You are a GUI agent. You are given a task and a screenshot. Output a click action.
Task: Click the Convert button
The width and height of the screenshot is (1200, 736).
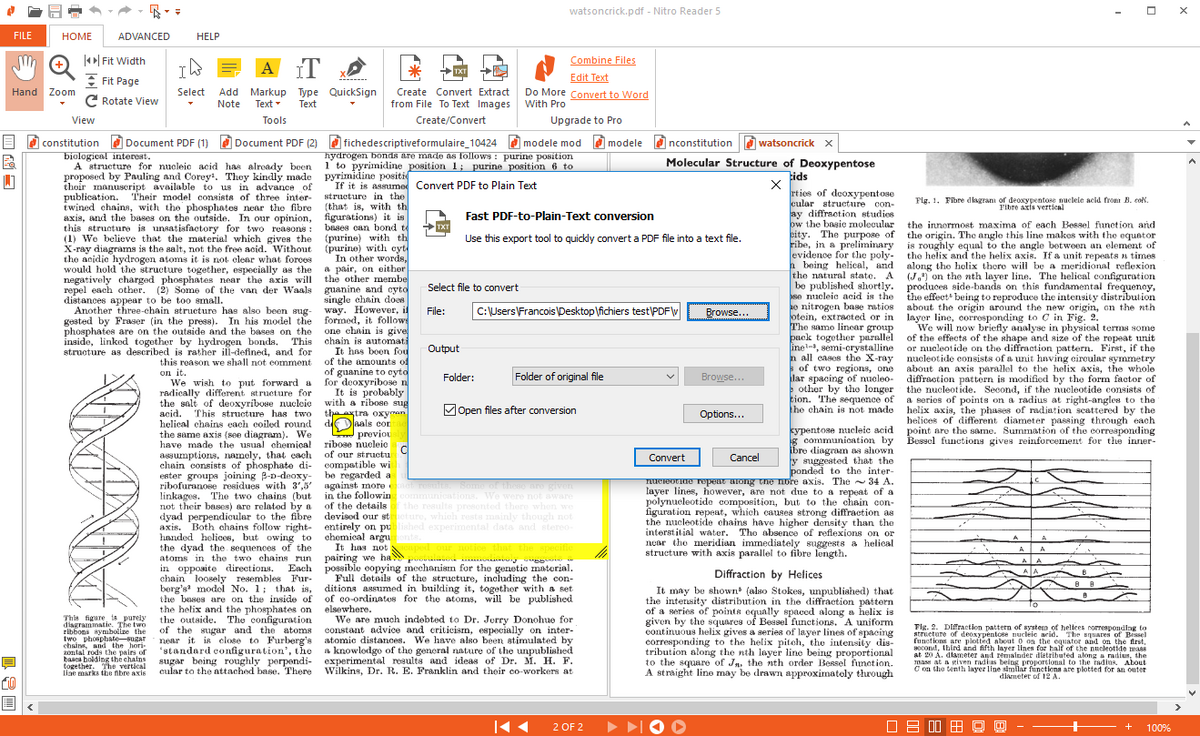click(667, 457)
